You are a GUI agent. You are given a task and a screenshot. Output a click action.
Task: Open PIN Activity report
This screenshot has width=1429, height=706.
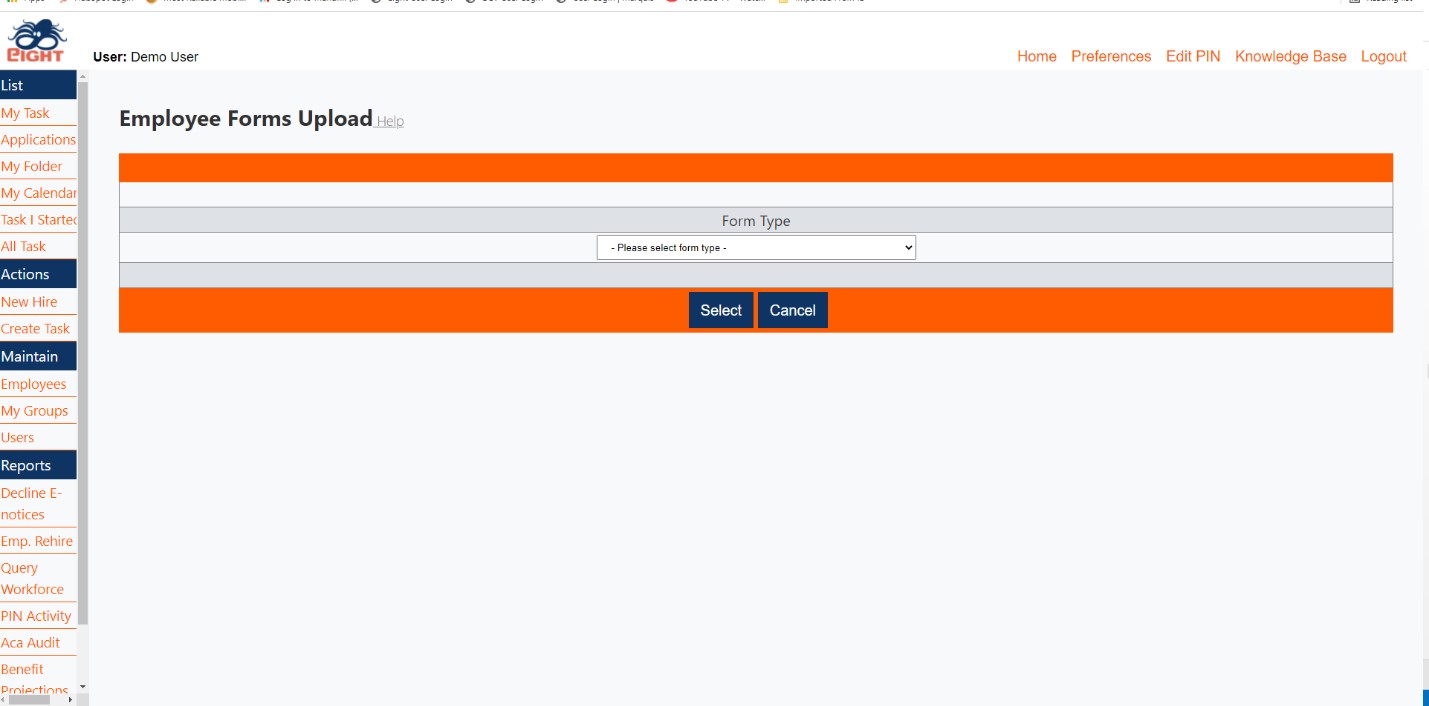pyautogui.click(x=36, y=616)
